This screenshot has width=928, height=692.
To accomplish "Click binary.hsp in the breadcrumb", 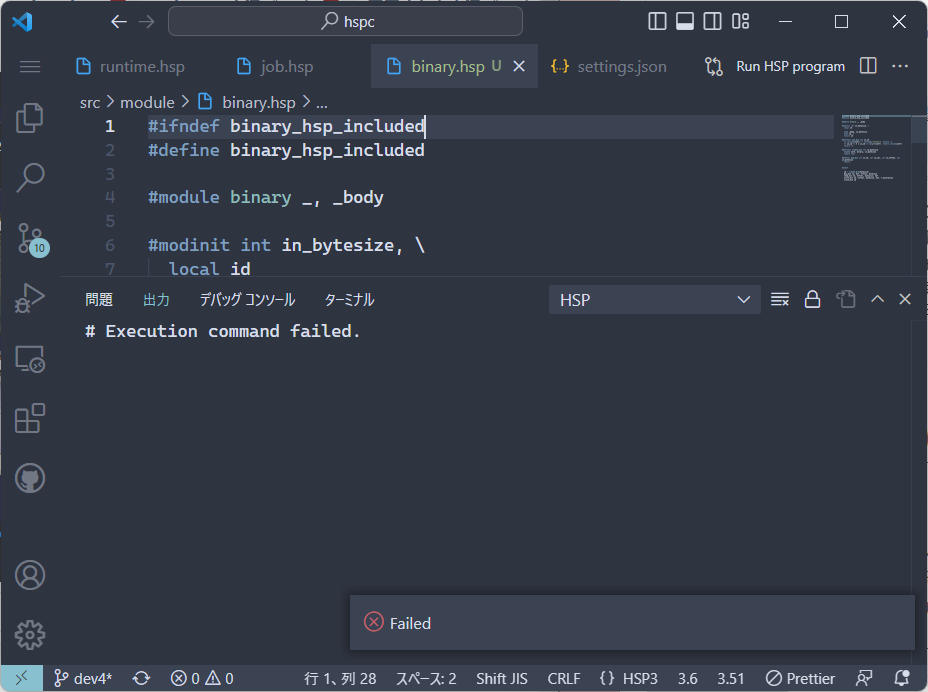I will point(259,102).
